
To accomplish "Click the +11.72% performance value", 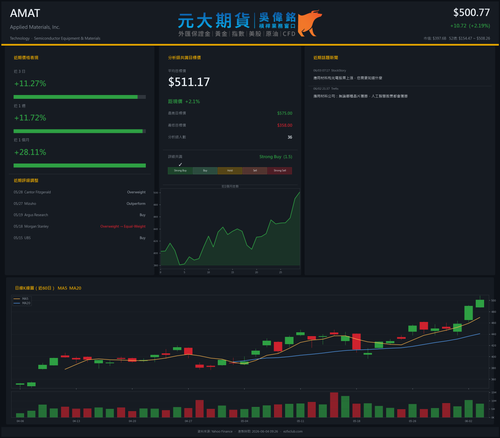I will pyautogui.click(x=30, y=118).
